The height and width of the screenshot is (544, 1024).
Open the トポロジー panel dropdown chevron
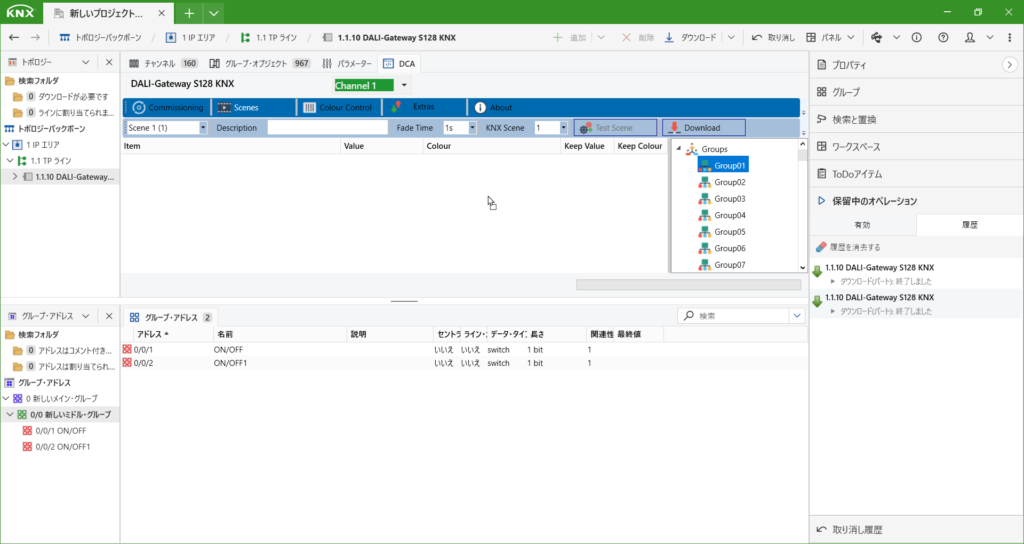click(x=85, y=62)
